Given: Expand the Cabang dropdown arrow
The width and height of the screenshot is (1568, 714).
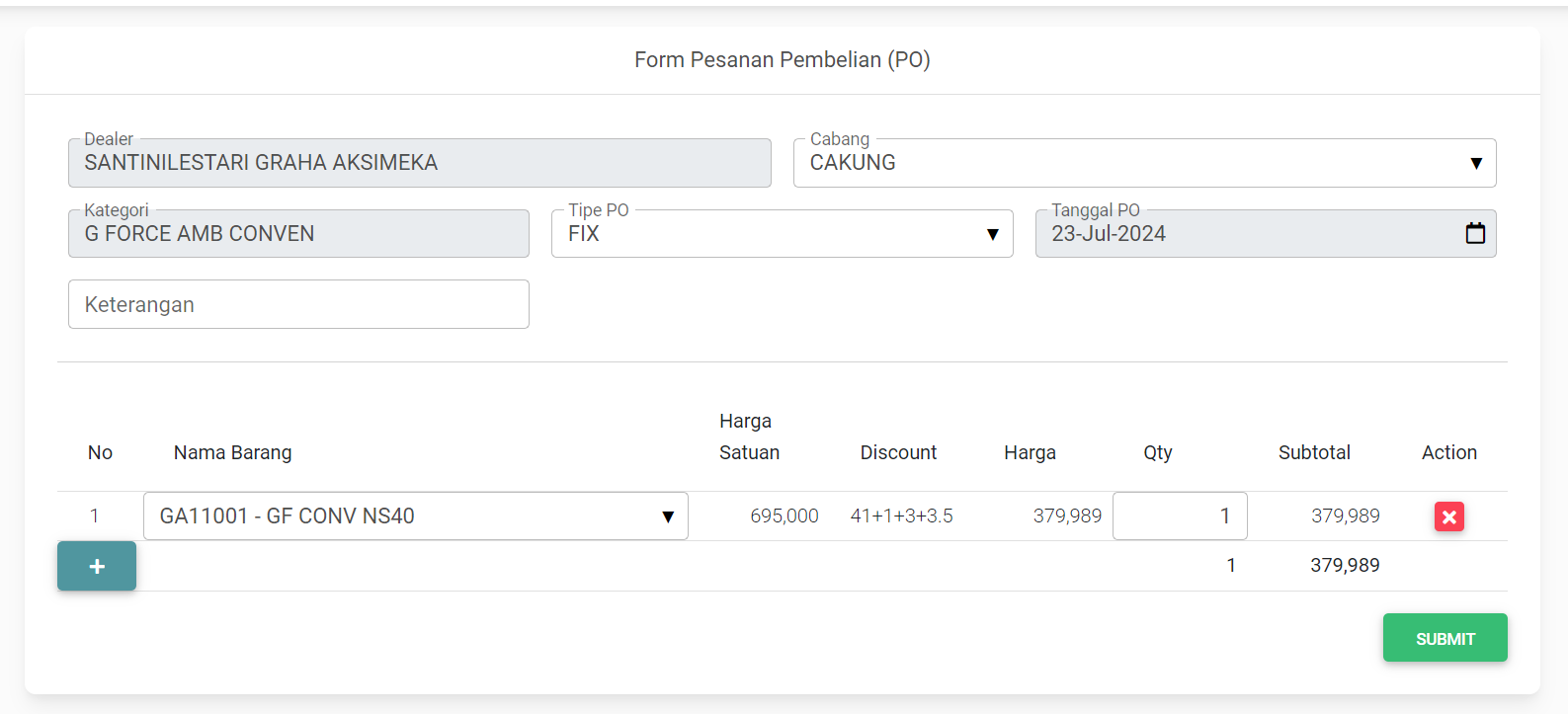Looking at the screenshot, I should tap(1475, 163).
